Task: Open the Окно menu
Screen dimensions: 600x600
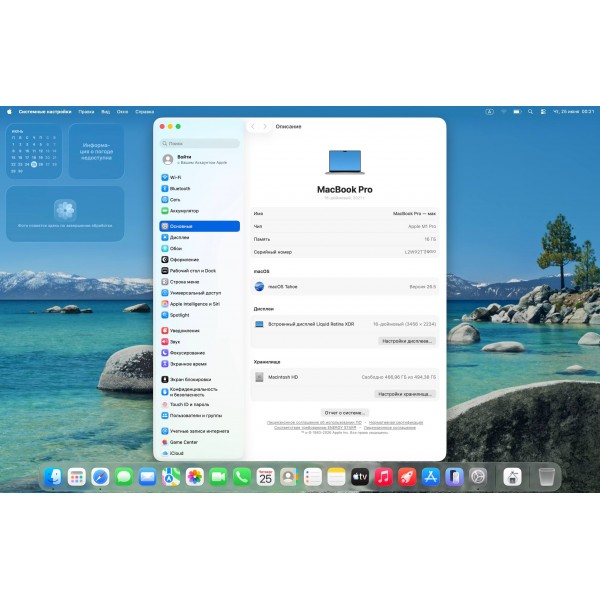Action: pyautogui.click(x=122, y=112)
